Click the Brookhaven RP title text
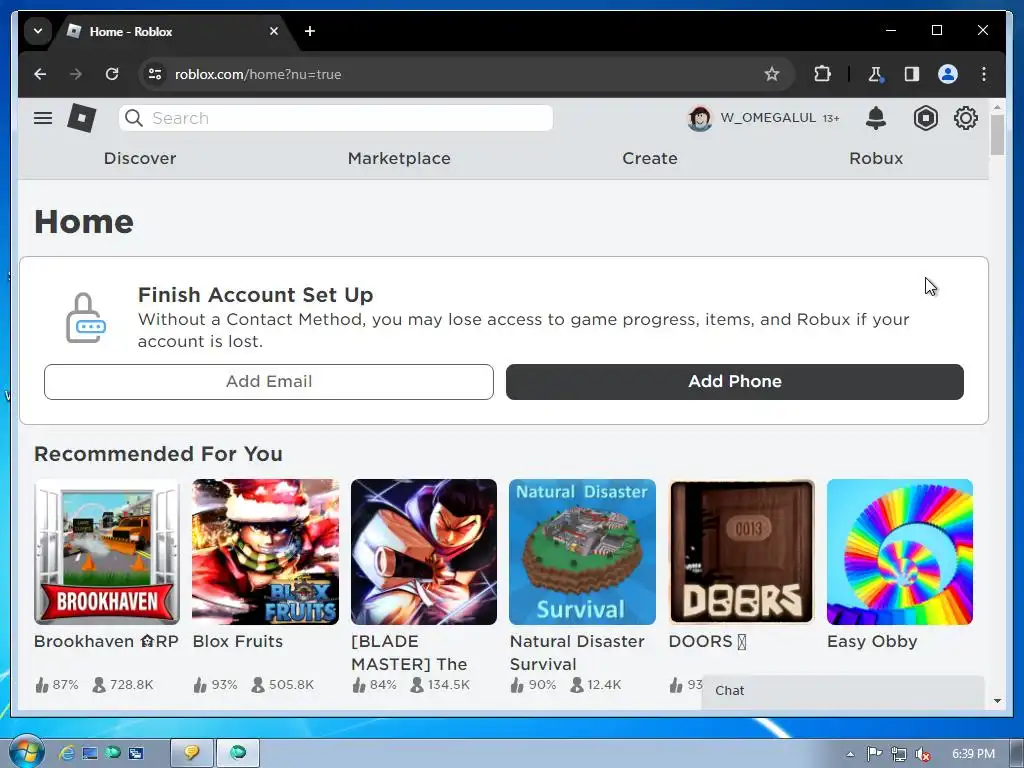Screen dimensions: 1024x768 106,641
